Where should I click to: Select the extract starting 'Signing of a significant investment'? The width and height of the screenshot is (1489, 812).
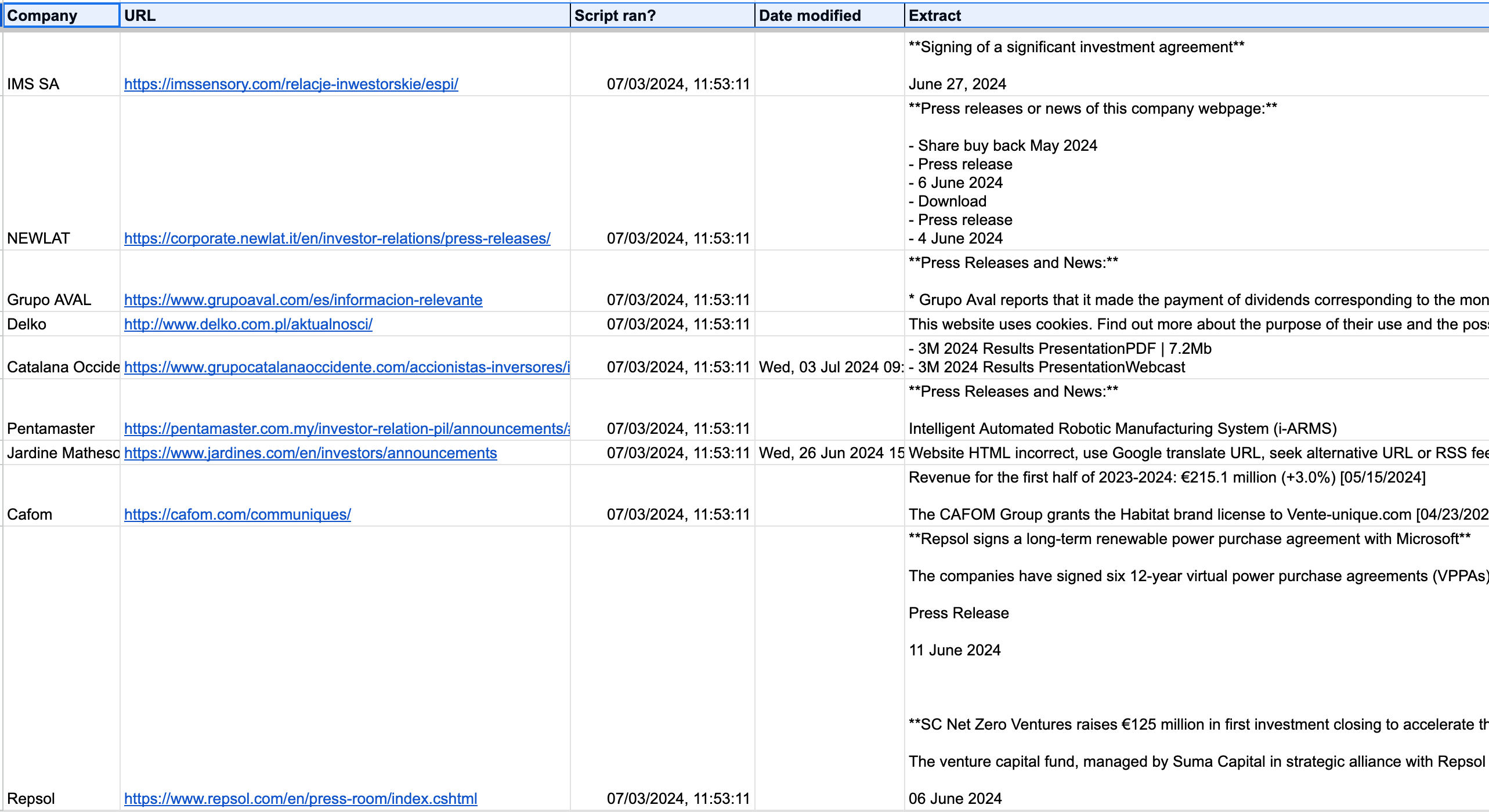1197,64
